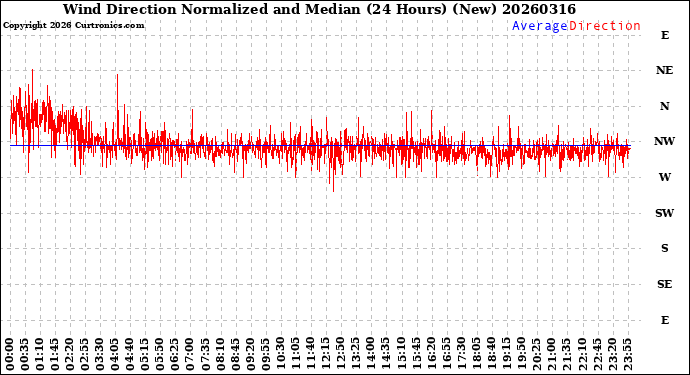Click the 00:35 time label
Image resolution: width=690 pixels, height=375 pixels.
tap(25, 354)
